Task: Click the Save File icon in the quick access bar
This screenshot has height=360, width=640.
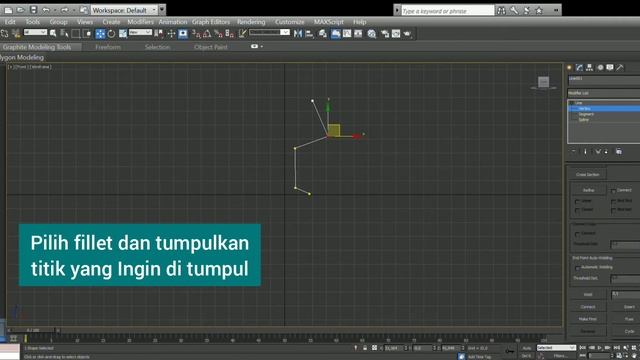Action: (34, 10)
